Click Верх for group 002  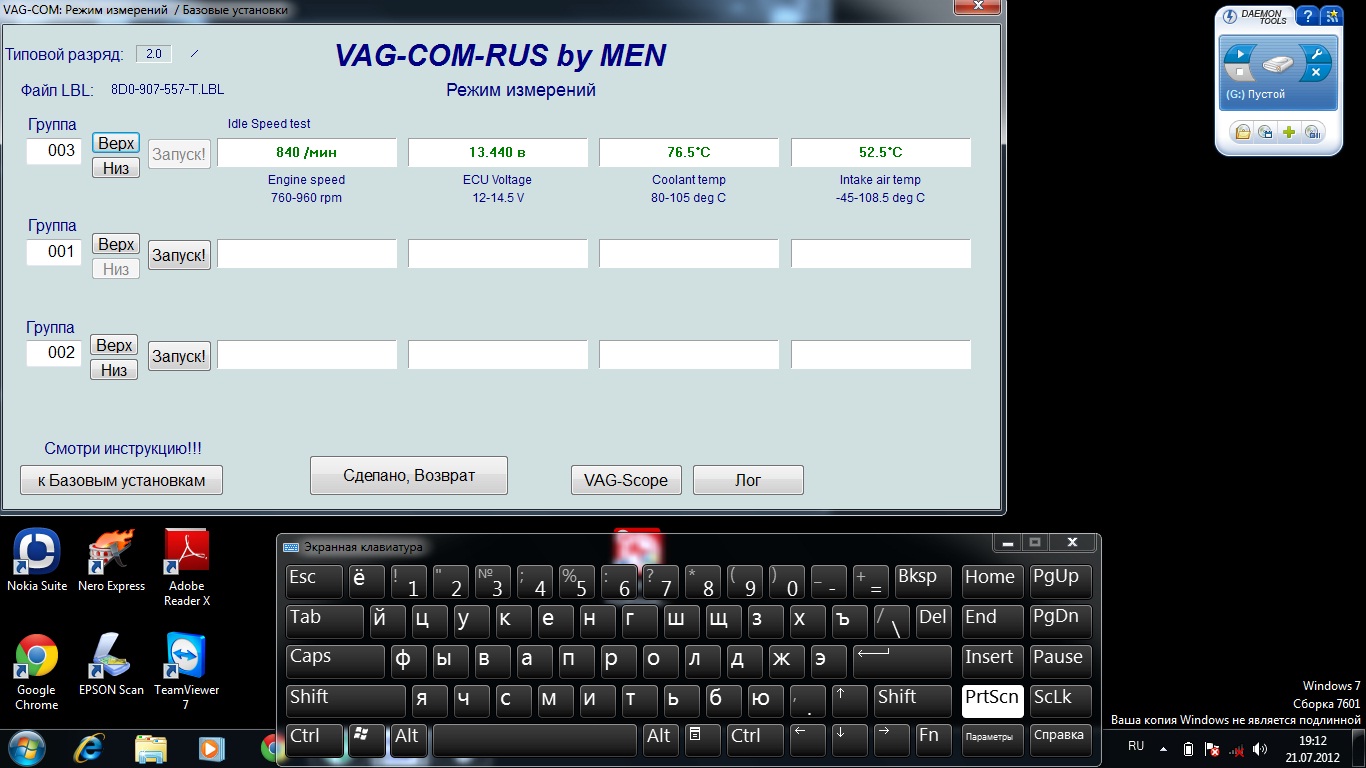pos(115,345)
